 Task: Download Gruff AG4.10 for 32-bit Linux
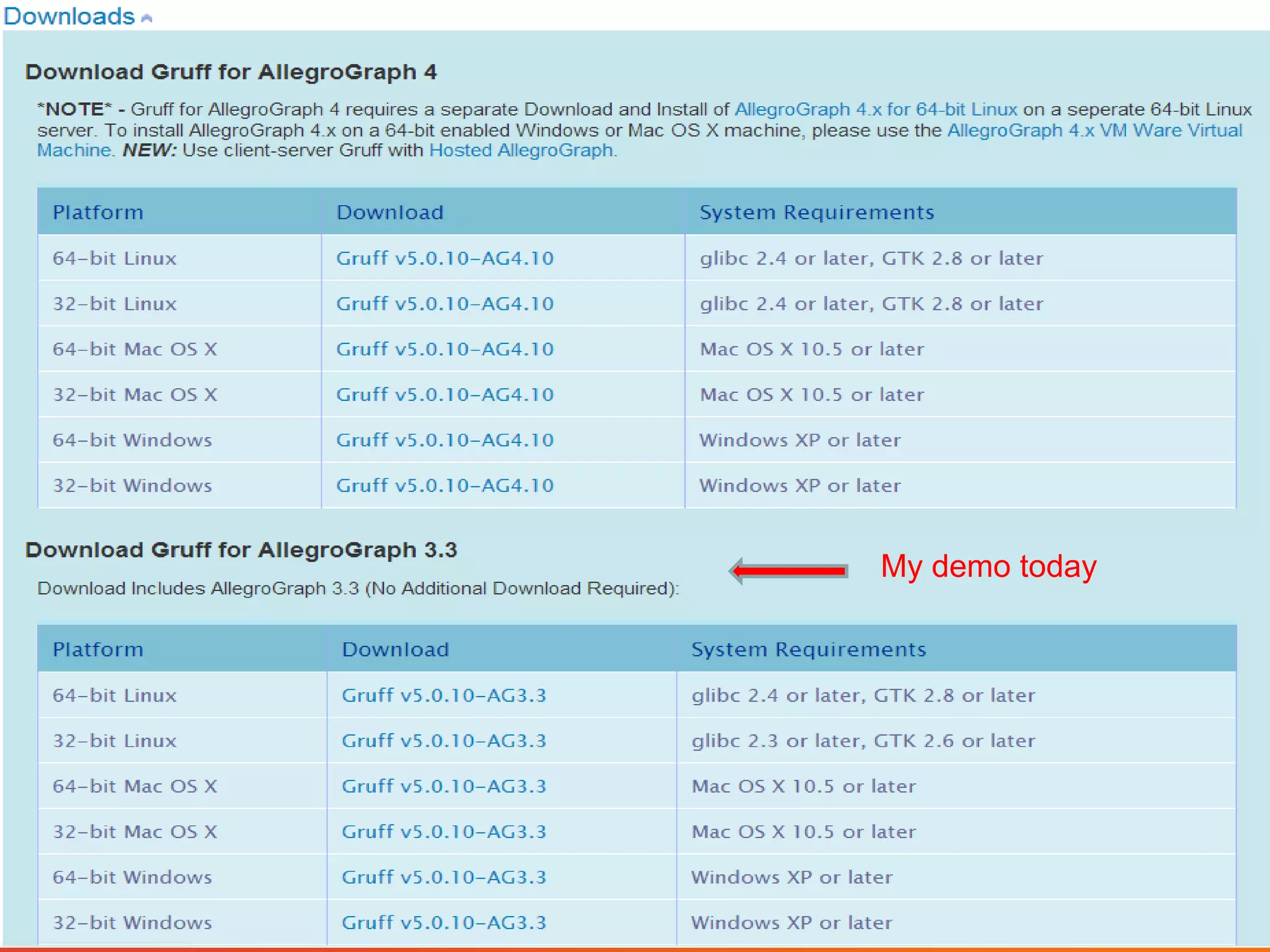[x=445, y=304]
